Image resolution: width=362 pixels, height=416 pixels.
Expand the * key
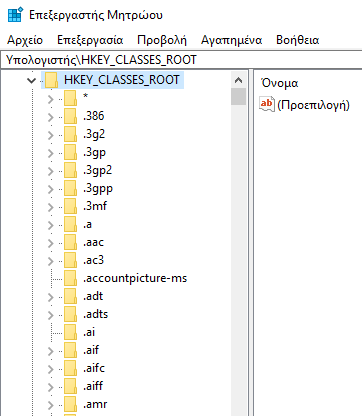(50, 99)
